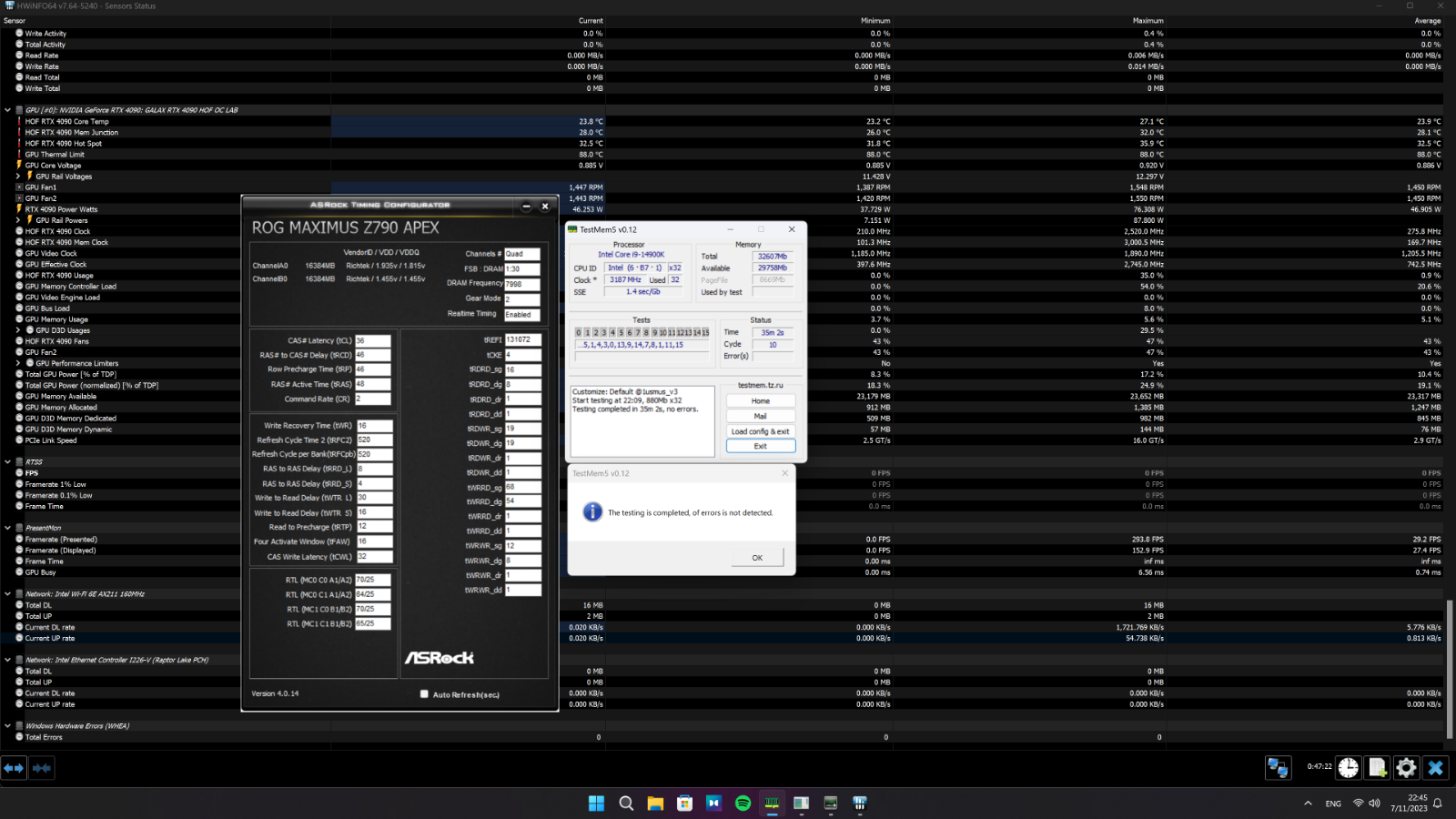Click the tREFI value field
1456x819 pixels.
[x=522, y=339]
